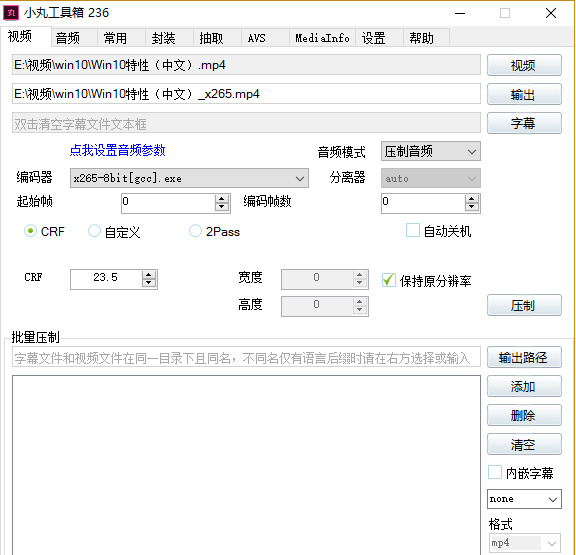Uncheck 保持原分辨率 checkbox
Viewport: 576px width, 555px height.
pos(389,280)
